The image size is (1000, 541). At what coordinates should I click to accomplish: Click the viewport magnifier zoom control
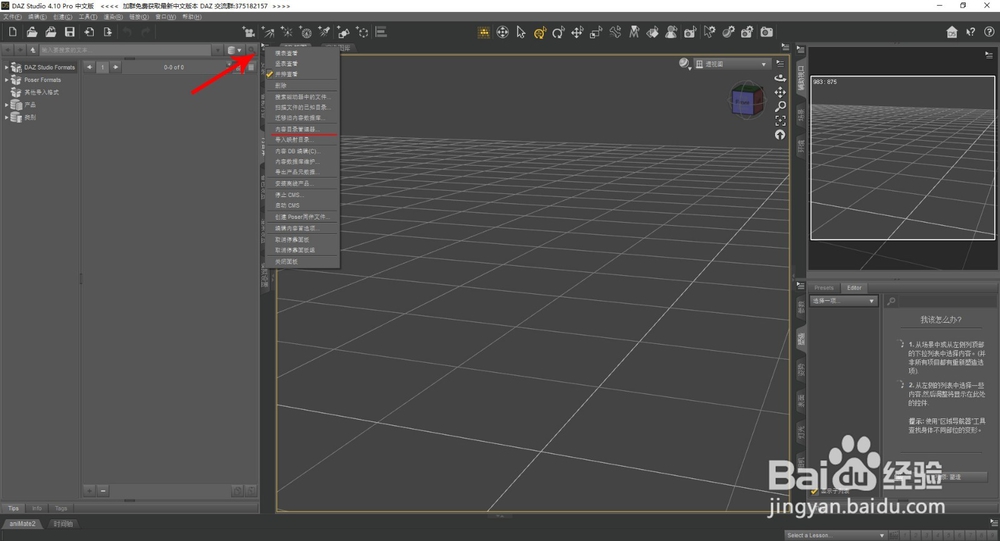pyautogui.click(x=780, y=107)
